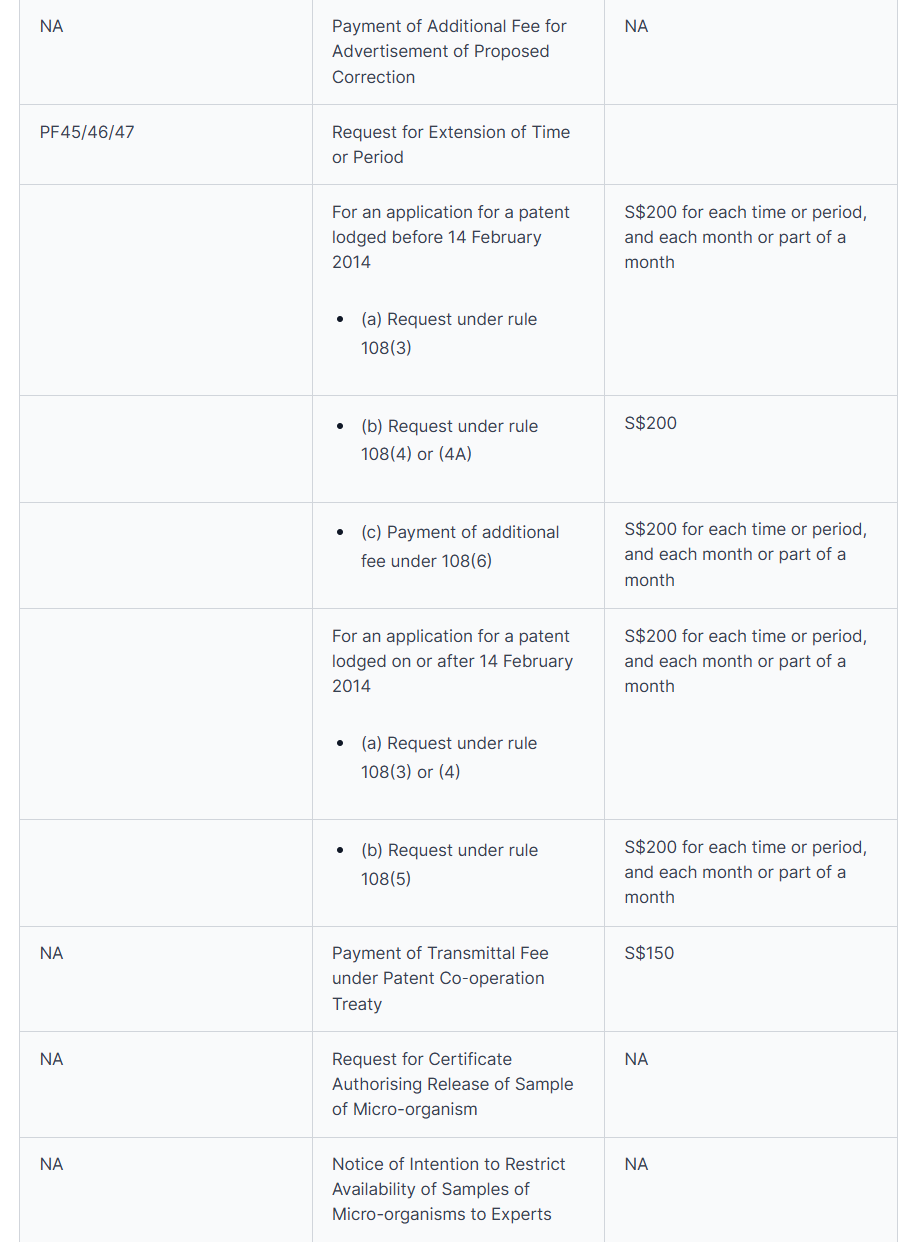Click the "lodged before 14 February 2014" paragraph
The height and width of the screenshot is (1242, 918).
tap(450, 237)
